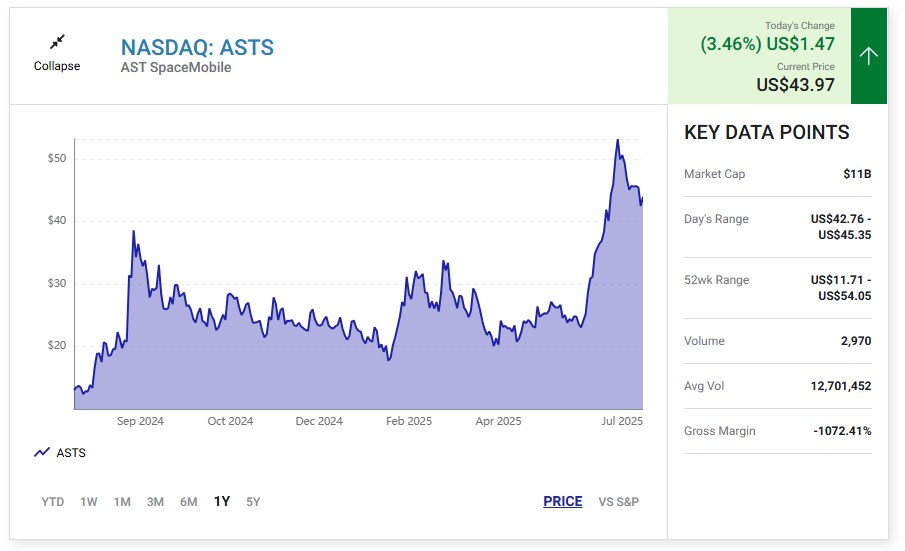This screenshot has height=551, width=905.
Task: Click the $50 y-axis label
Action: point(57,158)
